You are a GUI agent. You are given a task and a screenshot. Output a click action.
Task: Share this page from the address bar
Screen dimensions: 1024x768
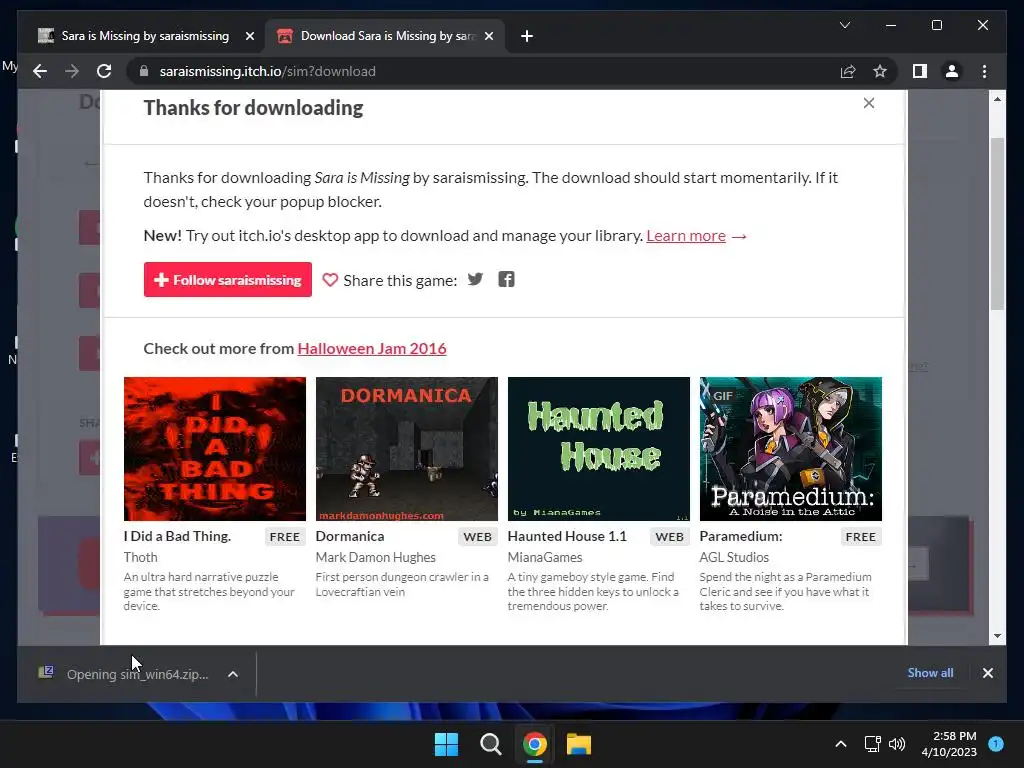(x=848, y=71)
